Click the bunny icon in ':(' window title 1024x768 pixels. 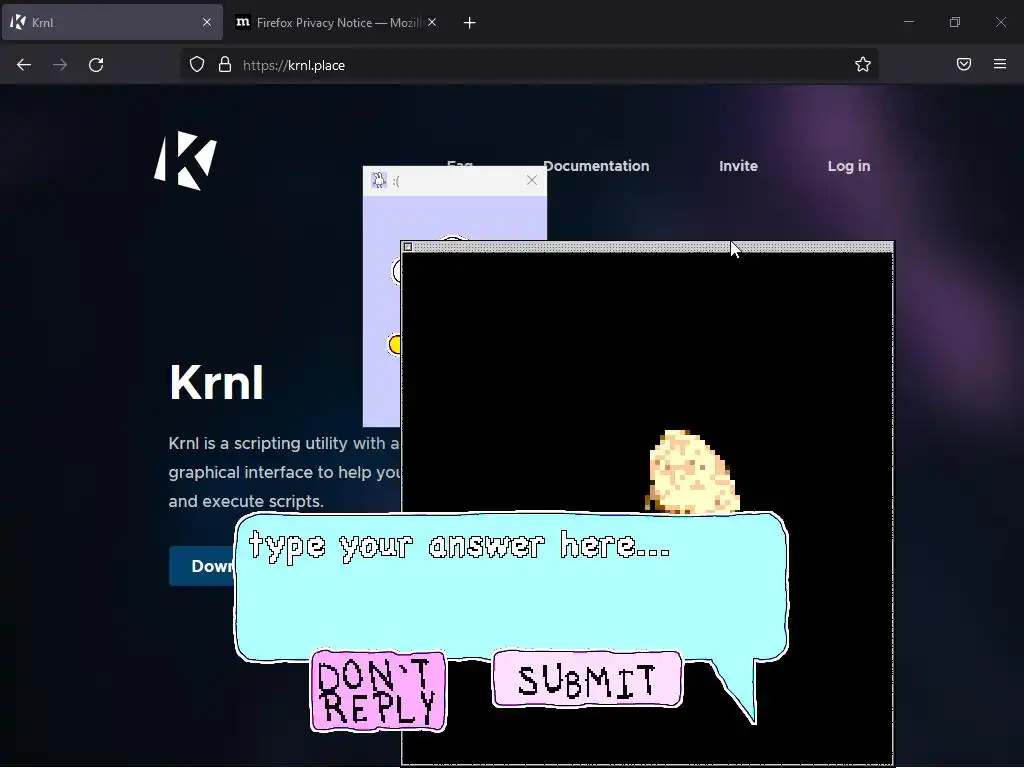point(379,180)
